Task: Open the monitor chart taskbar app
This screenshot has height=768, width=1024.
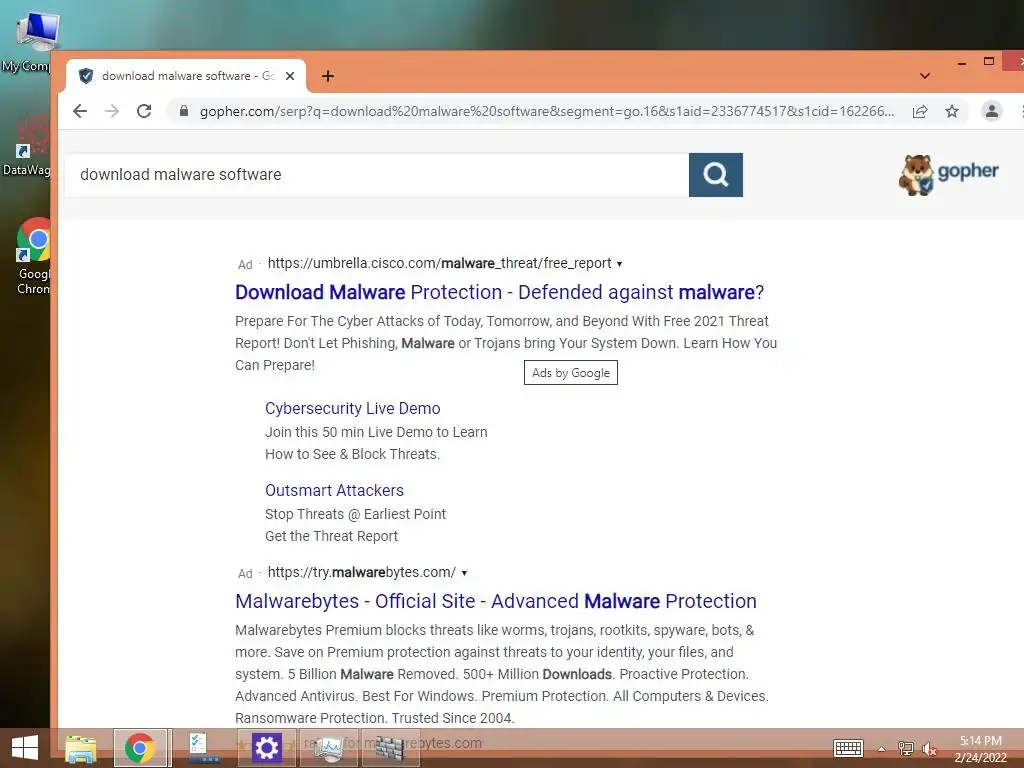Action: coord(328,748)
